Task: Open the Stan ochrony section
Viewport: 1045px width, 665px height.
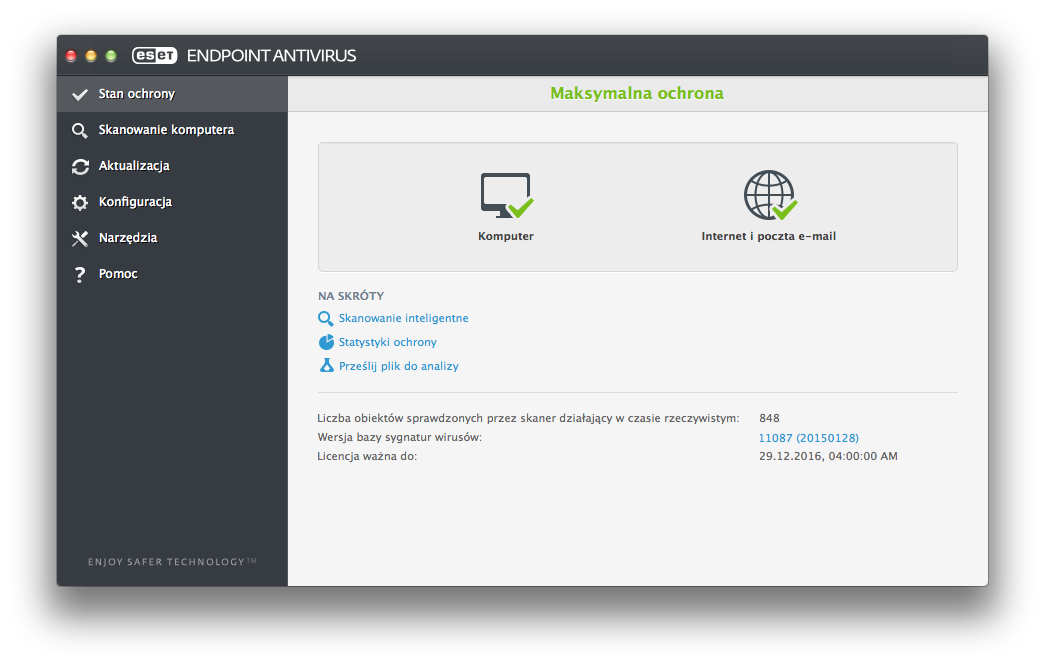Action: (173, 94)
